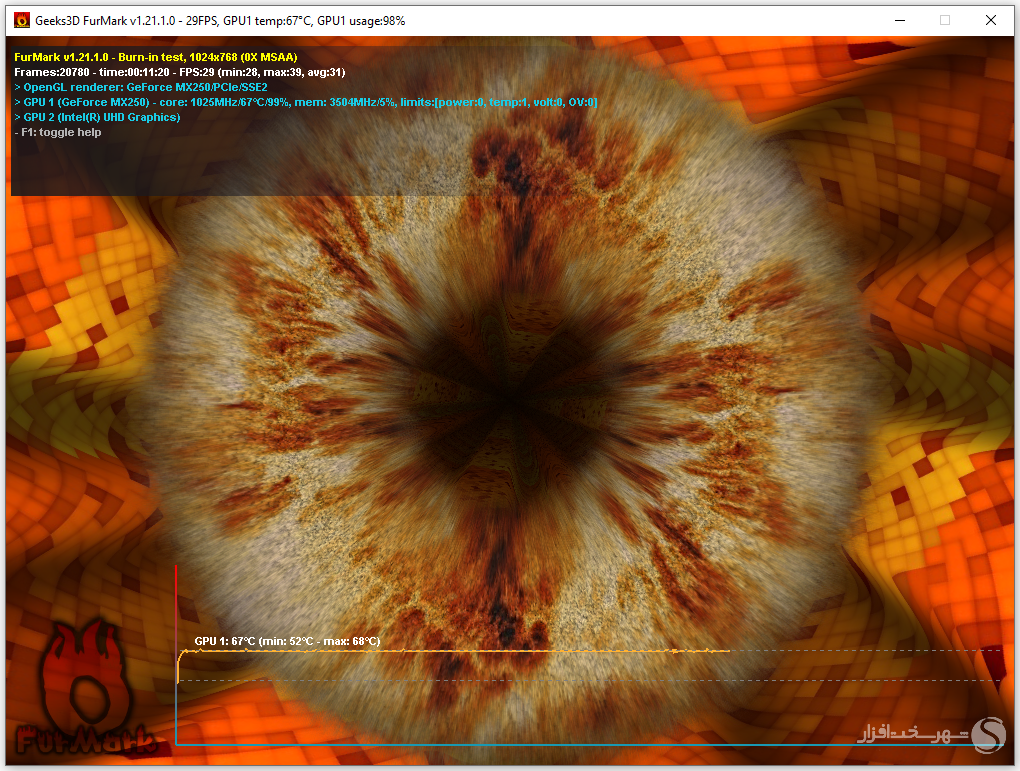Click the 'F1: toggle help' hint
This screenshot has width=1020, height=771.
tap(58, 132)
